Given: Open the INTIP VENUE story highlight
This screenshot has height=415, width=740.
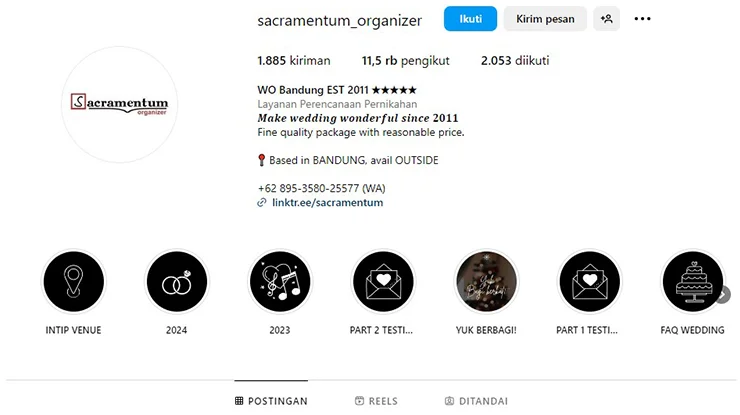Looking at the screenshot, I should tap(73, 282).
